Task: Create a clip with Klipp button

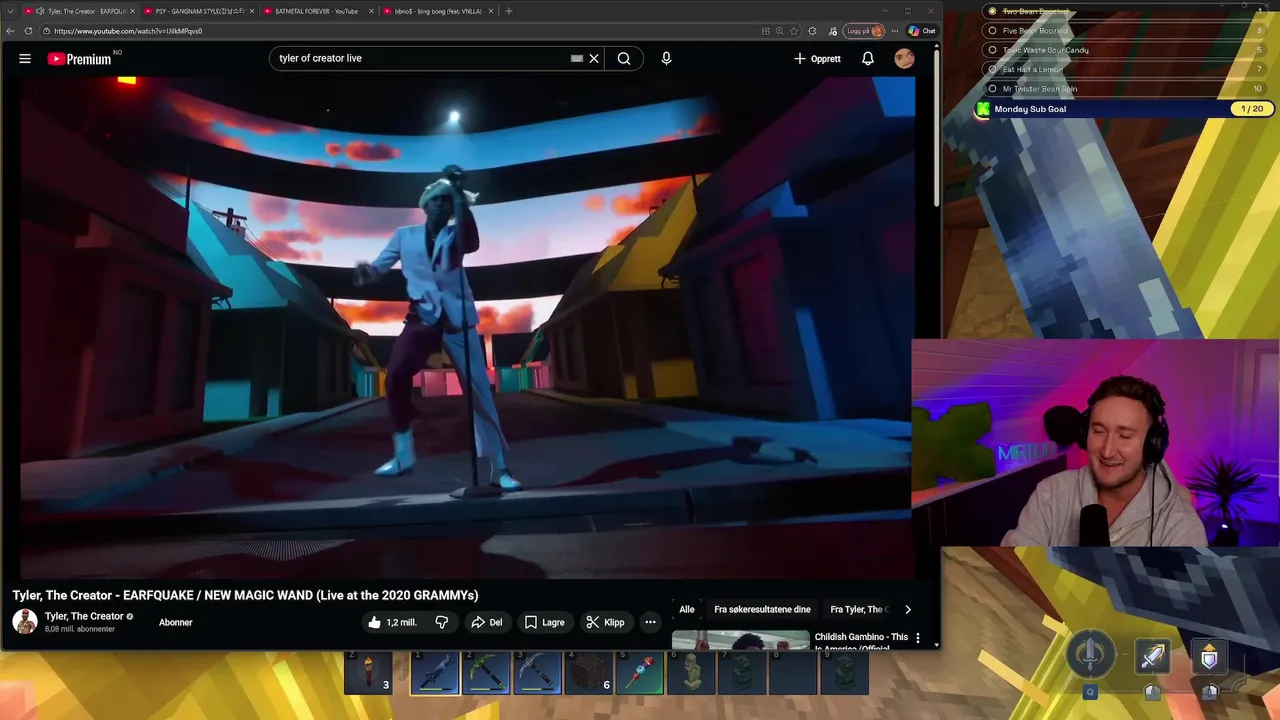Action: (x=605, y=622)
